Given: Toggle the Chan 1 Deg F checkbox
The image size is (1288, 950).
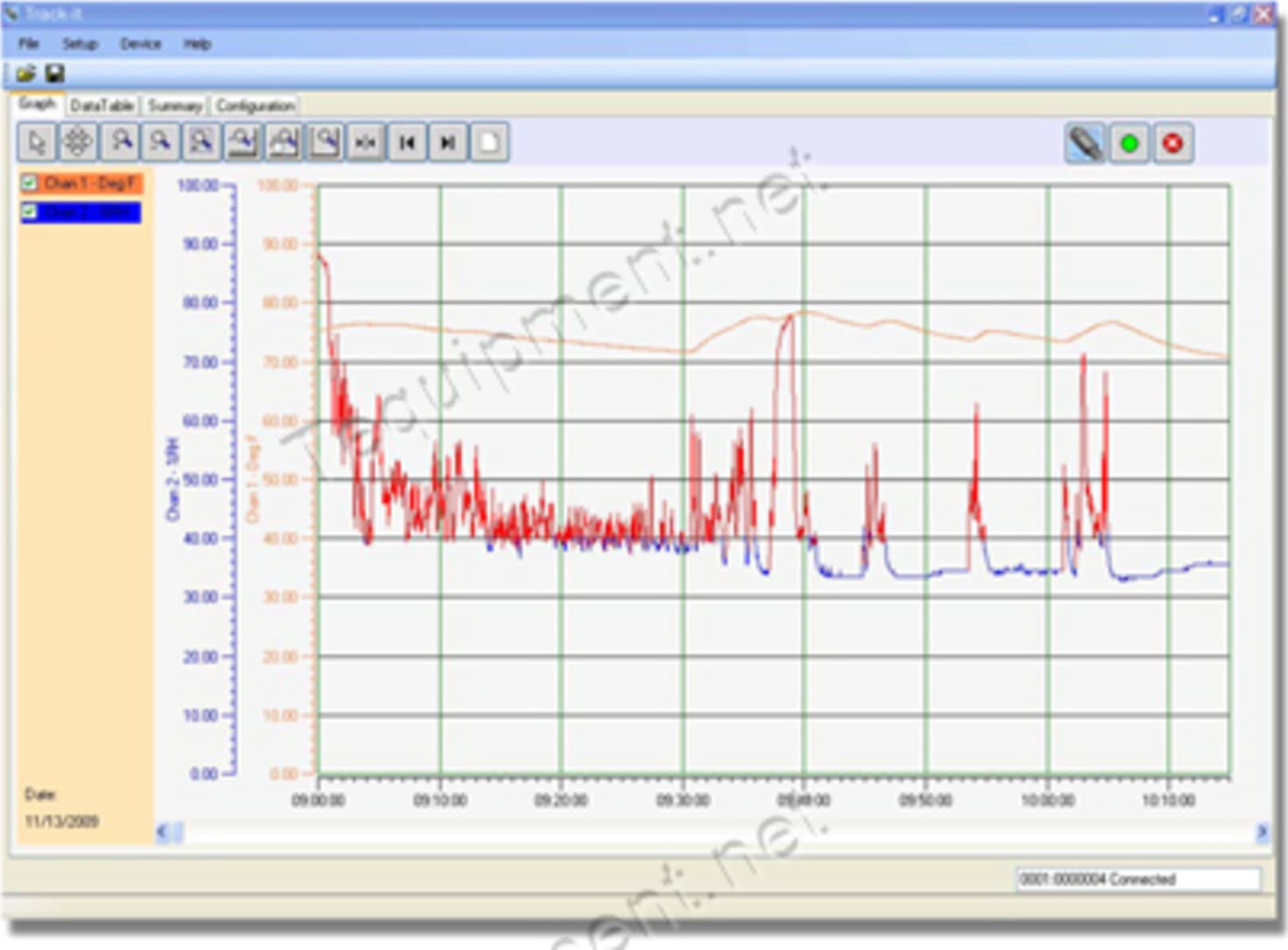Looking at the screenshot, I should point(29,183).
